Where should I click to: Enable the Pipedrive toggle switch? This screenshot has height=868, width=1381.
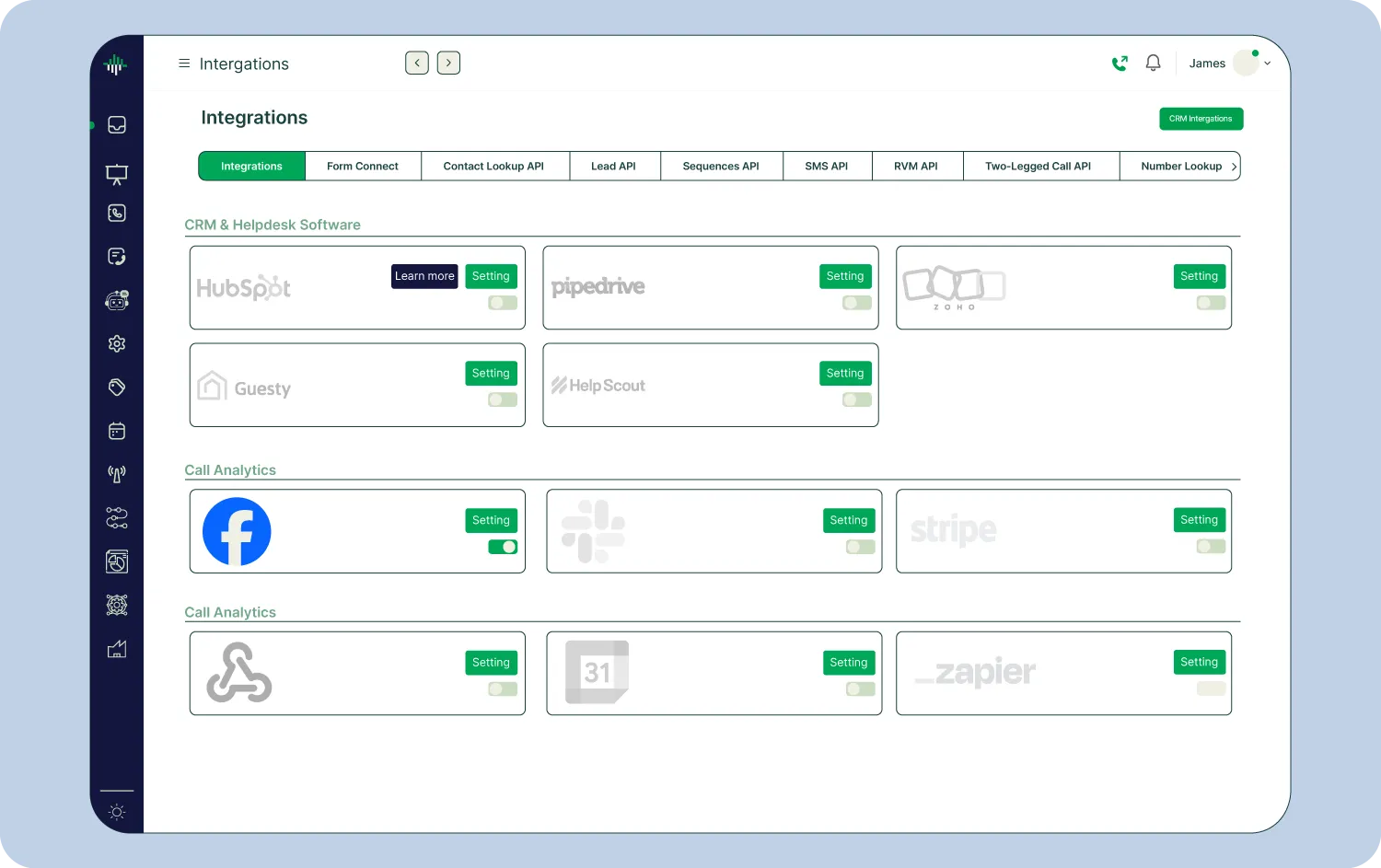tap(857, 303)
